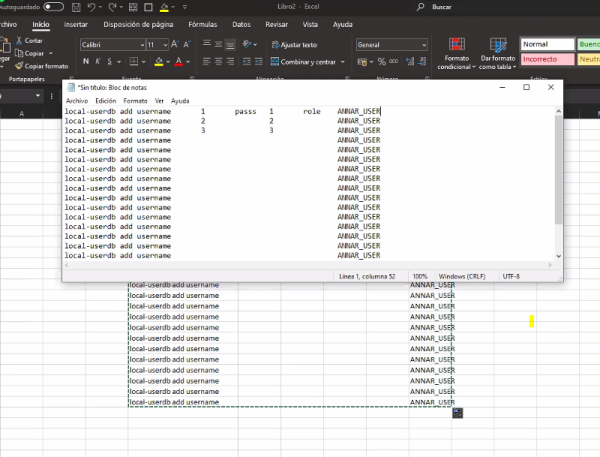Align text to middle of cell
The width and height of the screenshot is (600, 457).
click(218, 44)
